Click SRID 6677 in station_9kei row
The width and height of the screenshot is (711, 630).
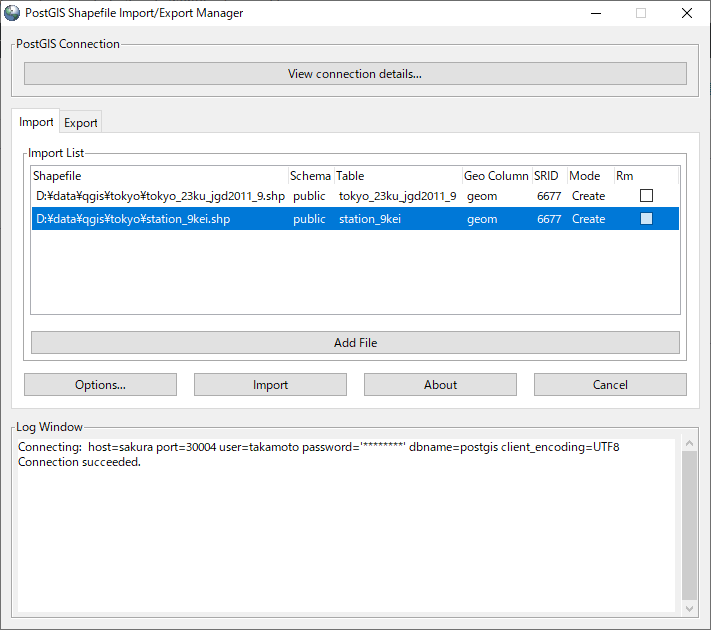point(549,219)
